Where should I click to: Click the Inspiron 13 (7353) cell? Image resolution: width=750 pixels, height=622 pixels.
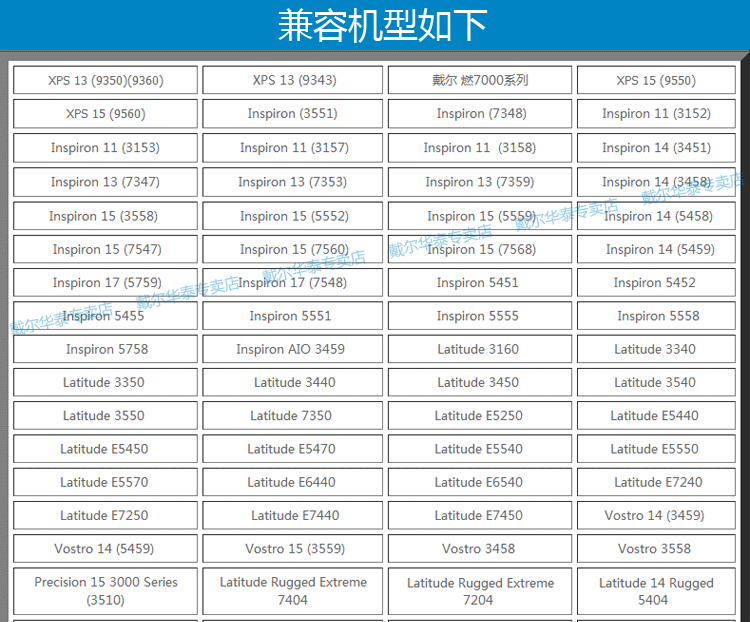click(x=293, y=182)
